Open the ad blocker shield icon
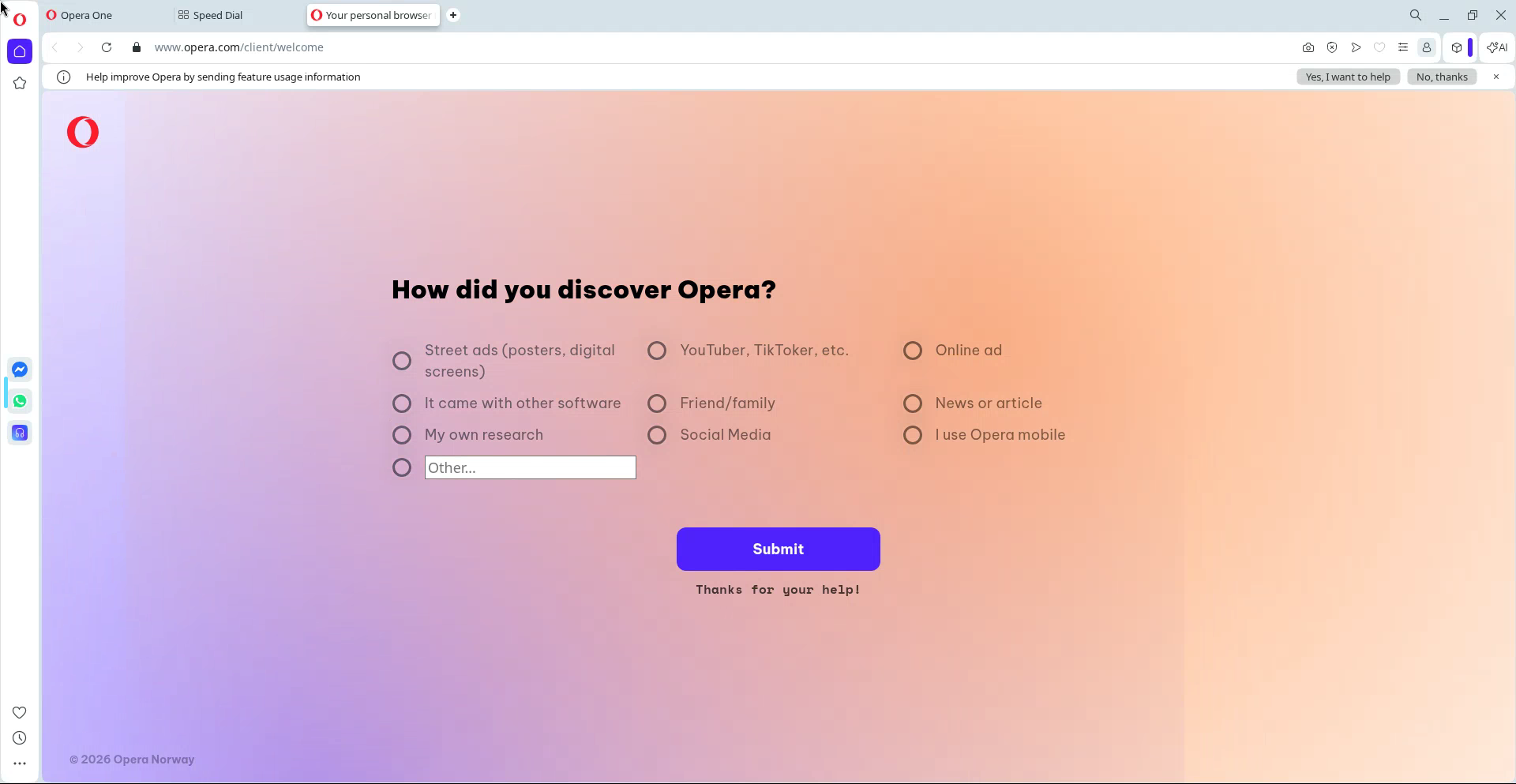 coord(1332,47)
